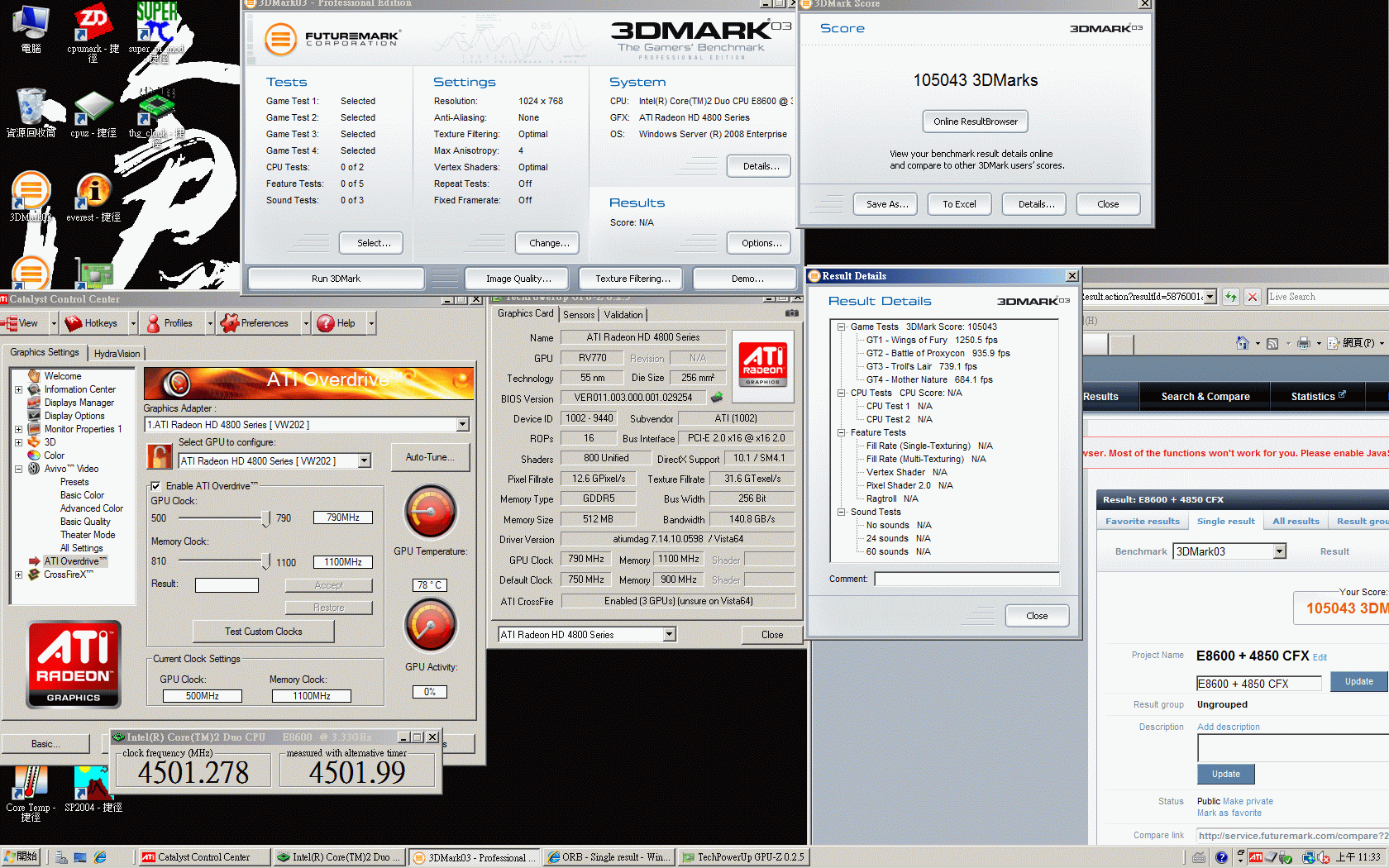Toggle Enable ATI Overdrive checkbox
Screen dimensions: 1389x868
(x=155, y=486)
